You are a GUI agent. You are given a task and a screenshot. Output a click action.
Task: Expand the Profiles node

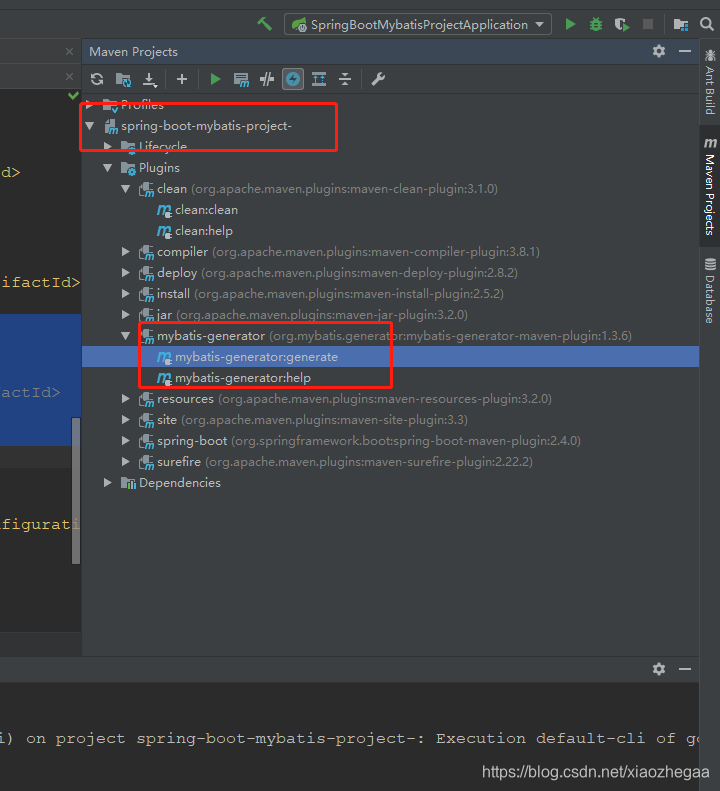pyautogui.click(x=89, y=105)
